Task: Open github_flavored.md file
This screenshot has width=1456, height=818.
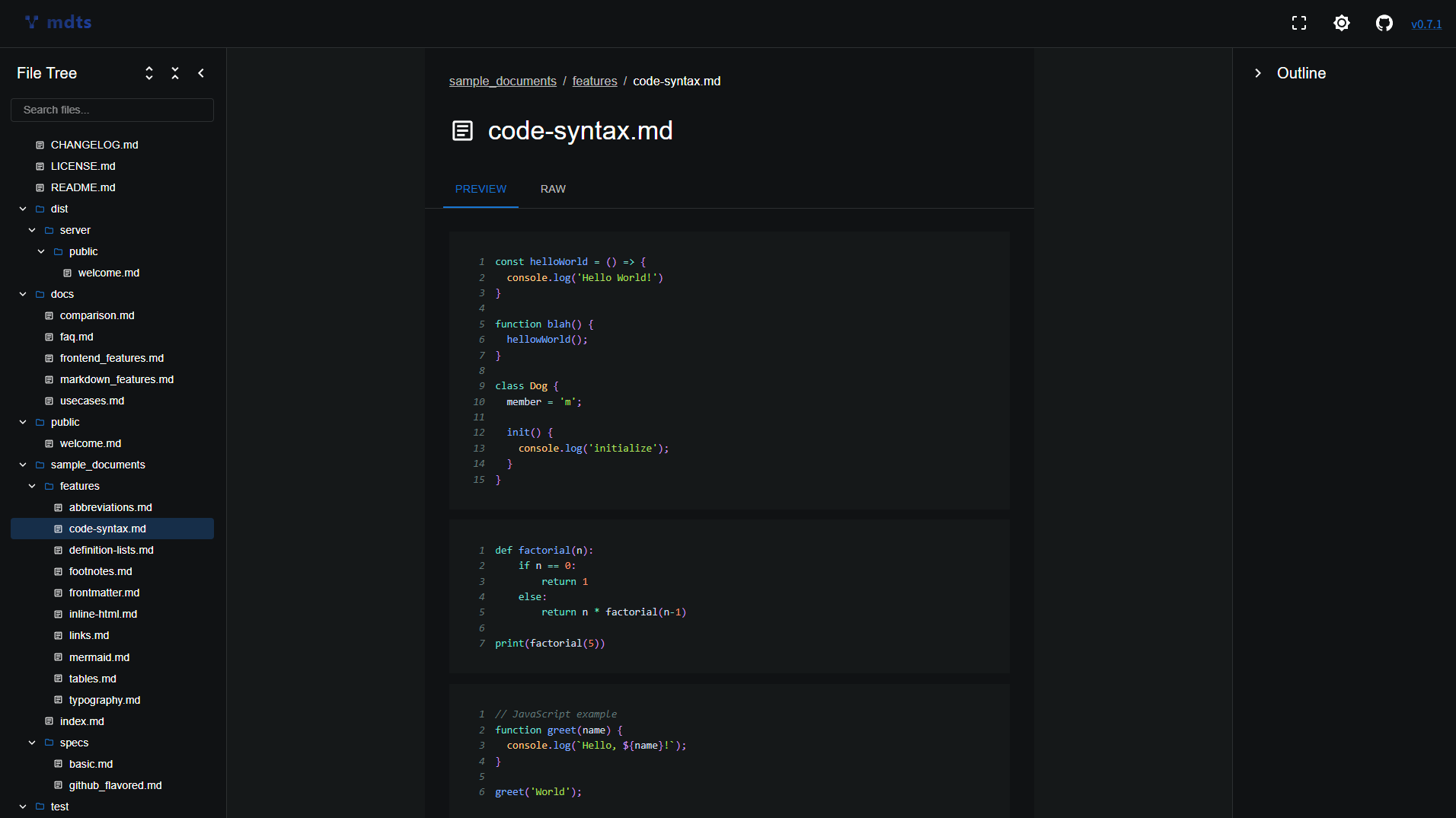Action: (x=115, y=785)
